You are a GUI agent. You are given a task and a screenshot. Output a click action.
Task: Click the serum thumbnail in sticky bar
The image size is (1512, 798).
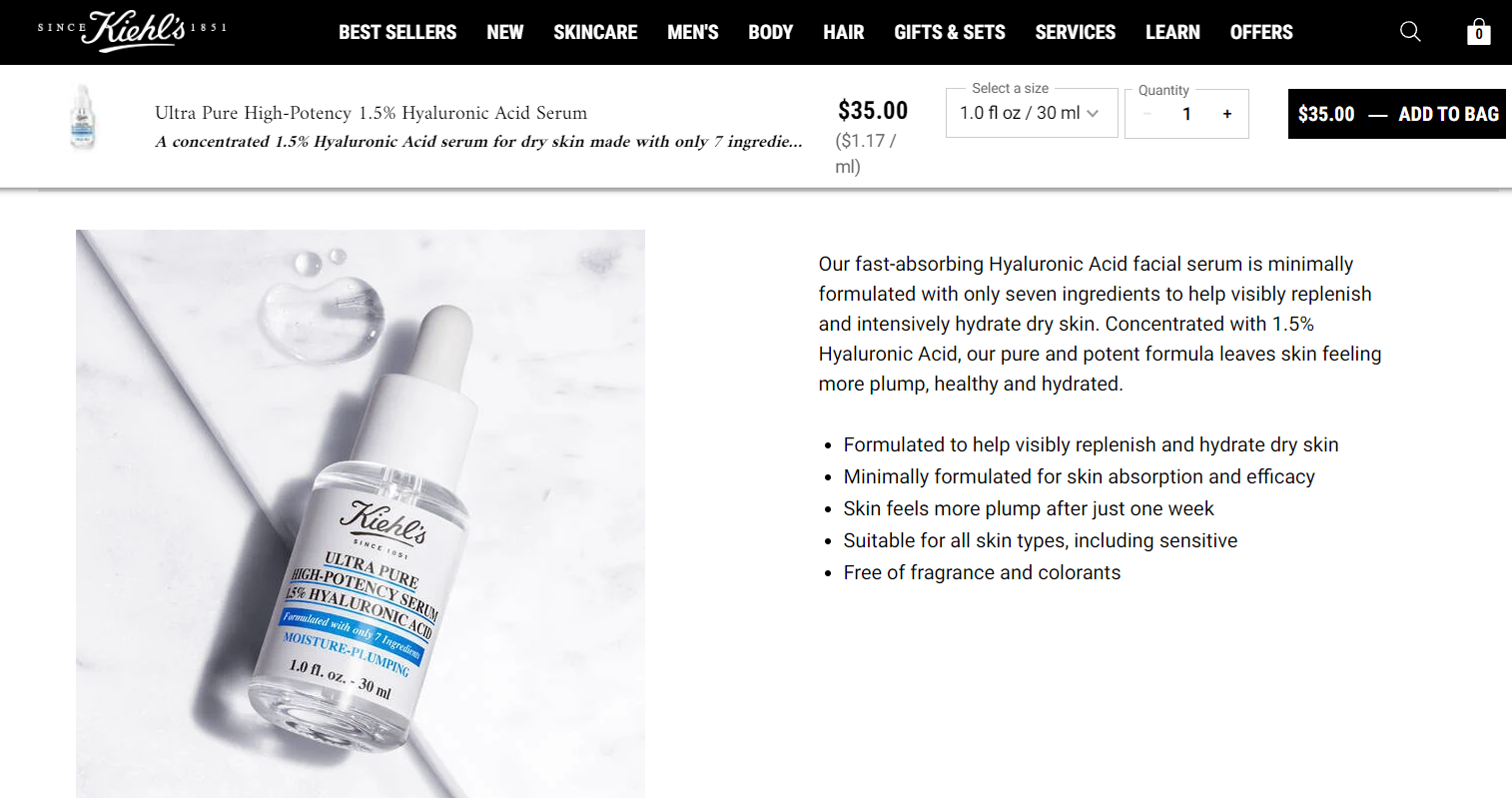click(83, 117)
